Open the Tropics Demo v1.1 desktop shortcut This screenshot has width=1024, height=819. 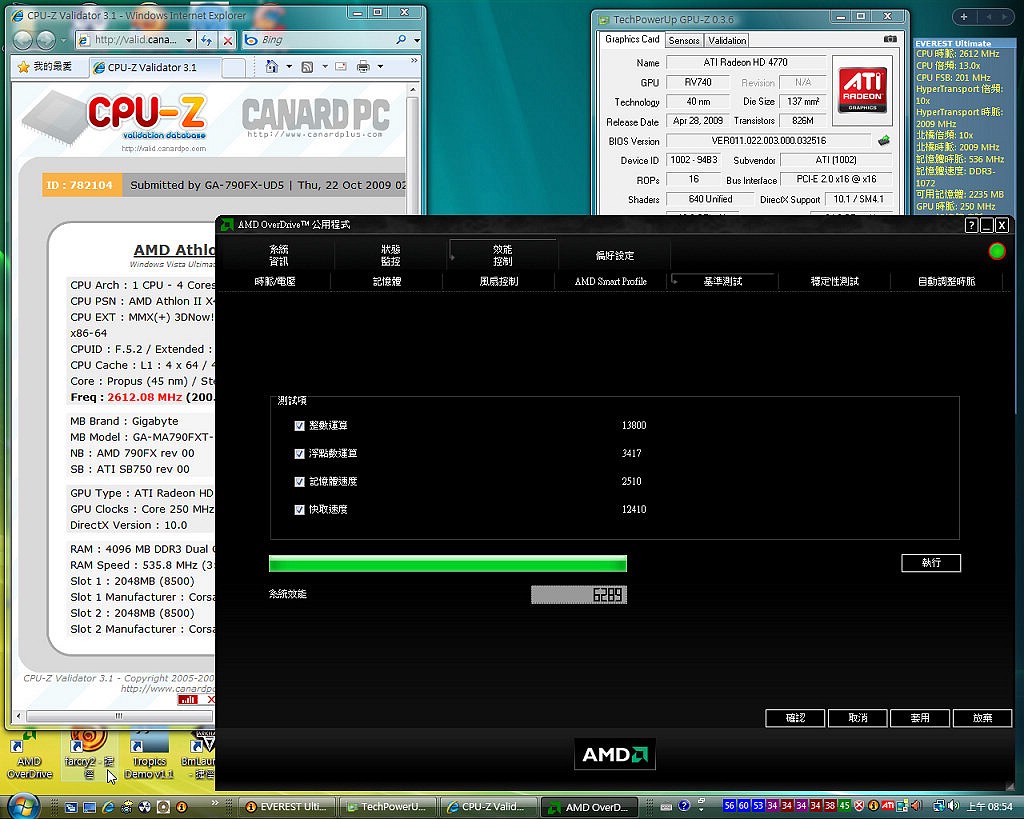click(x=149, y=755)
